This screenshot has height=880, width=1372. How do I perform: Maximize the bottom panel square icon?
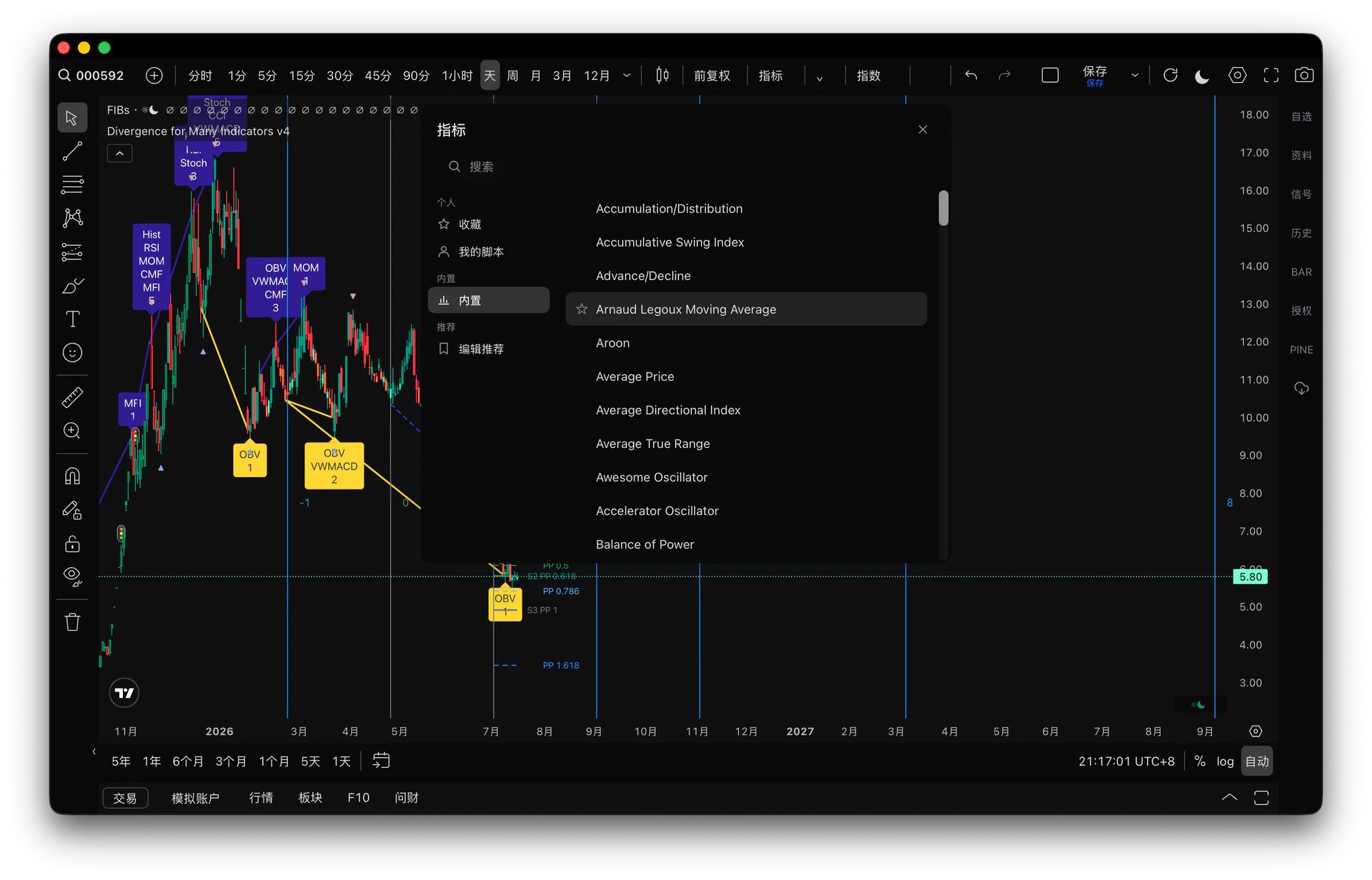1261,798
